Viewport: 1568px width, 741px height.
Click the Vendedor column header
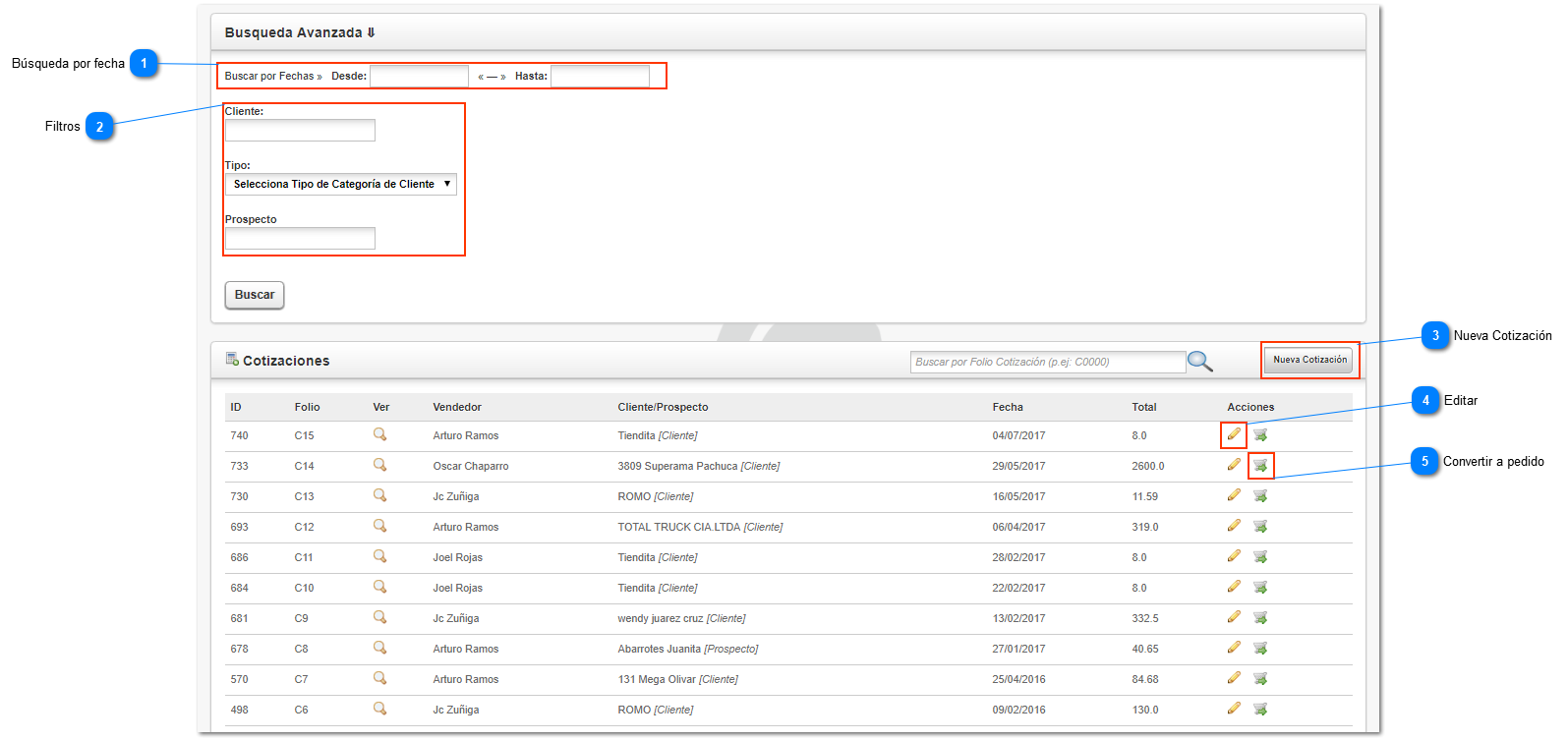[457, 407]
